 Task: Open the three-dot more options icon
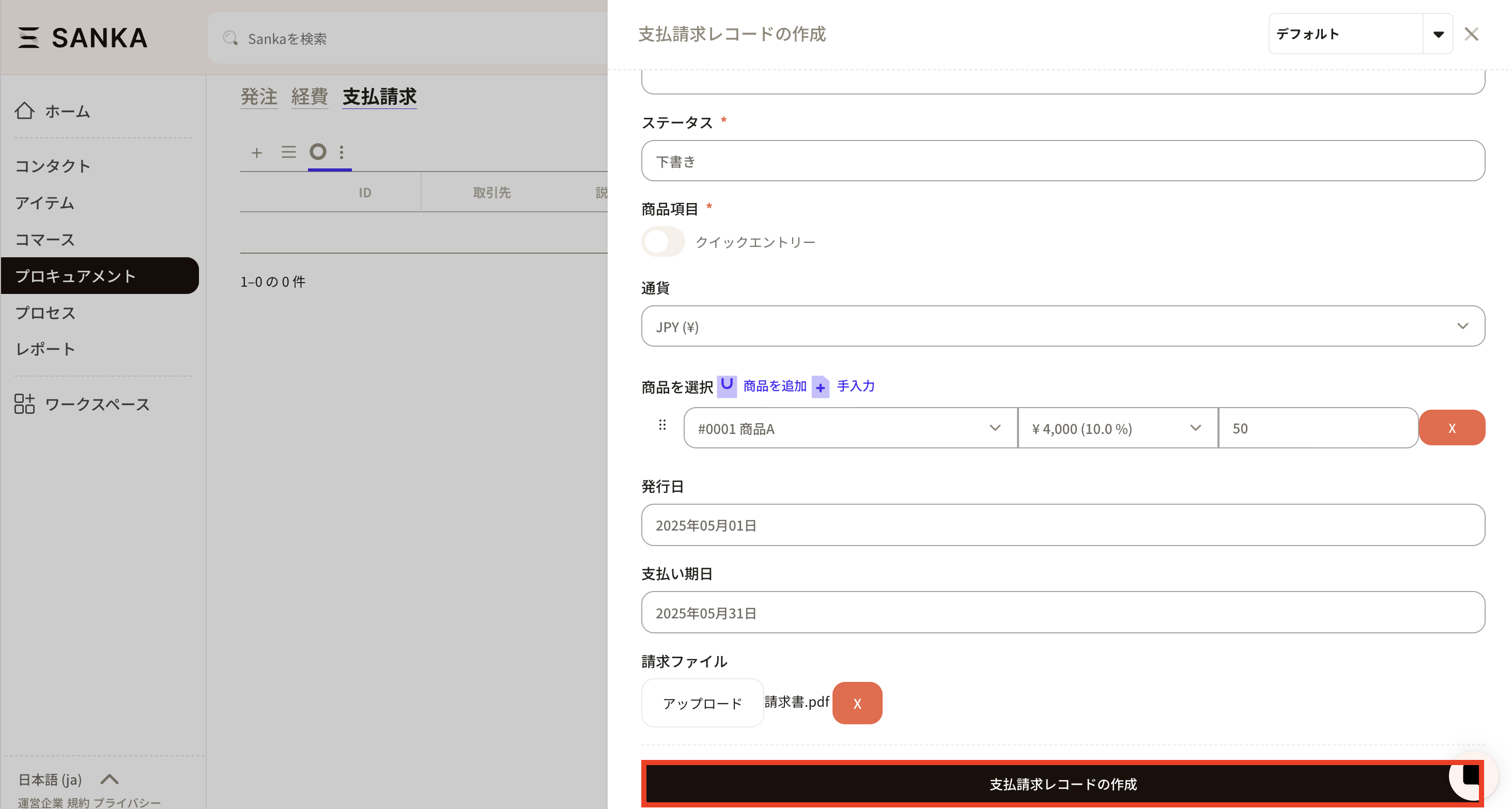pyautogui.click(x=342, y=152)
